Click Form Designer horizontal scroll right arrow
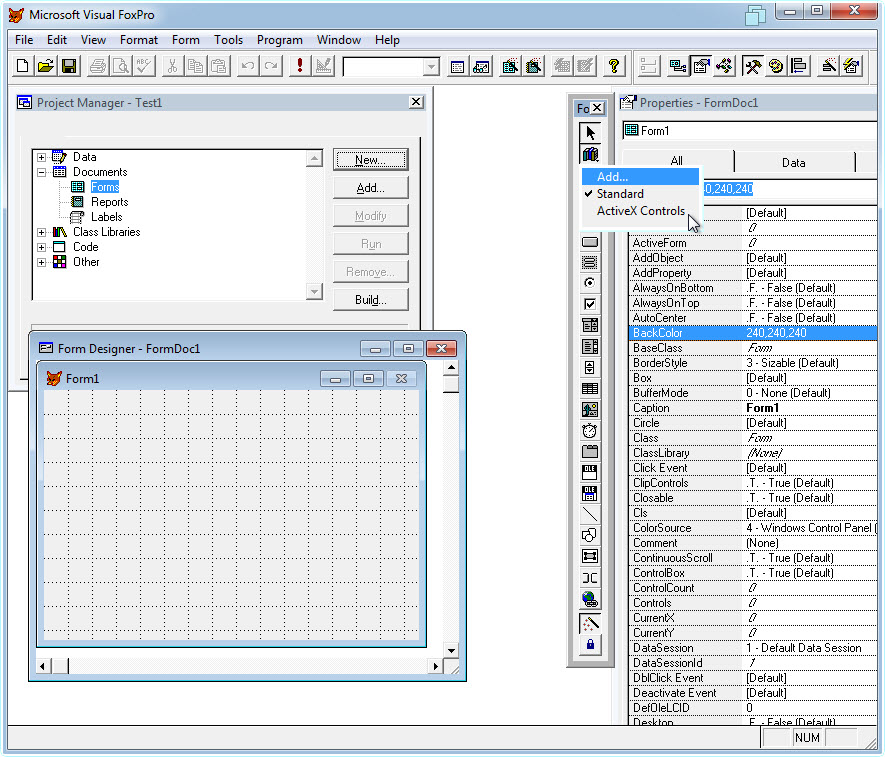Screen dimensions: 885x757 point(435,667)
